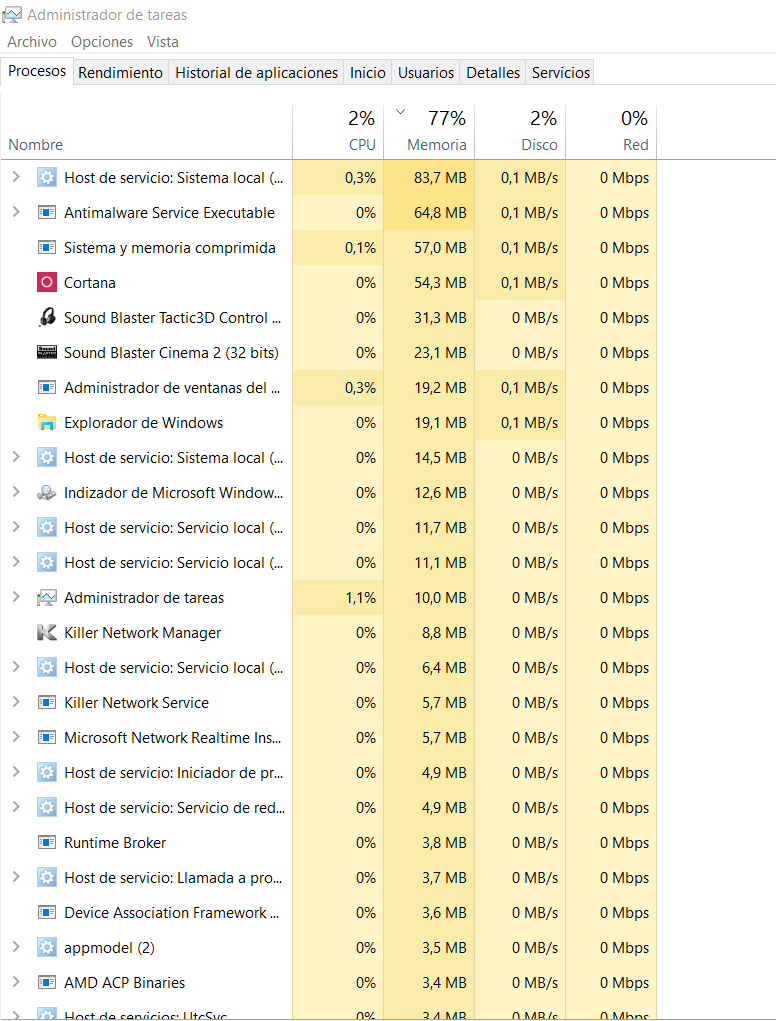The height and width of the screenshot is (1021, 776).
Task: Open the Historial de aplicaciones tab
Action: click(x=256, y=72)
